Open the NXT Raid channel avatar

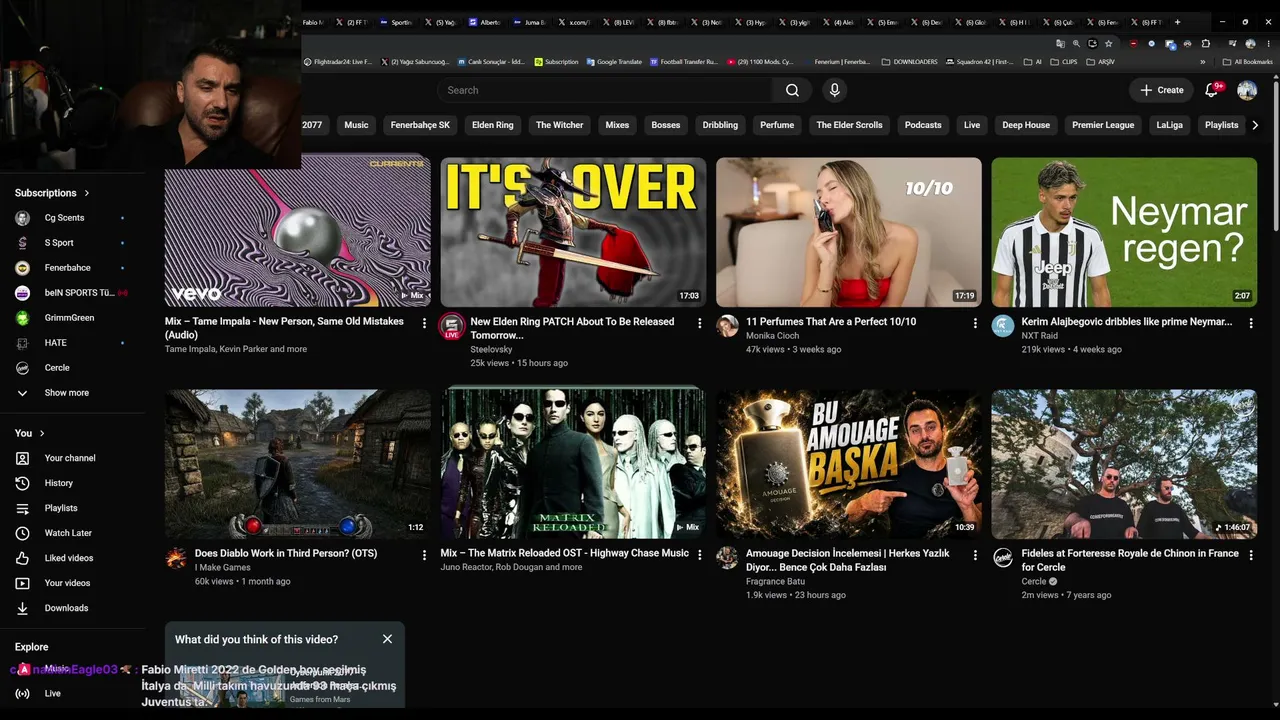point(1003,326)
